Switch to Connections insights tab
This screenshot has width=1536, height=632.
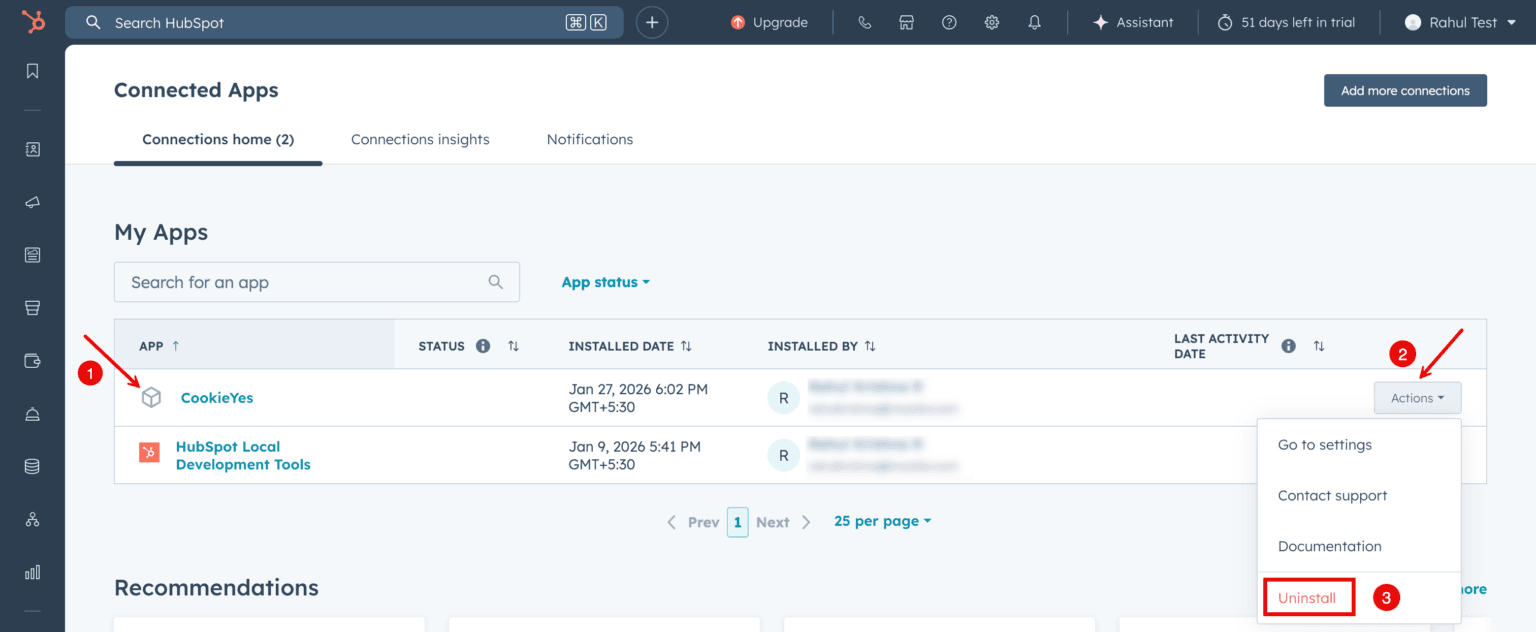(x=420, y=139)
